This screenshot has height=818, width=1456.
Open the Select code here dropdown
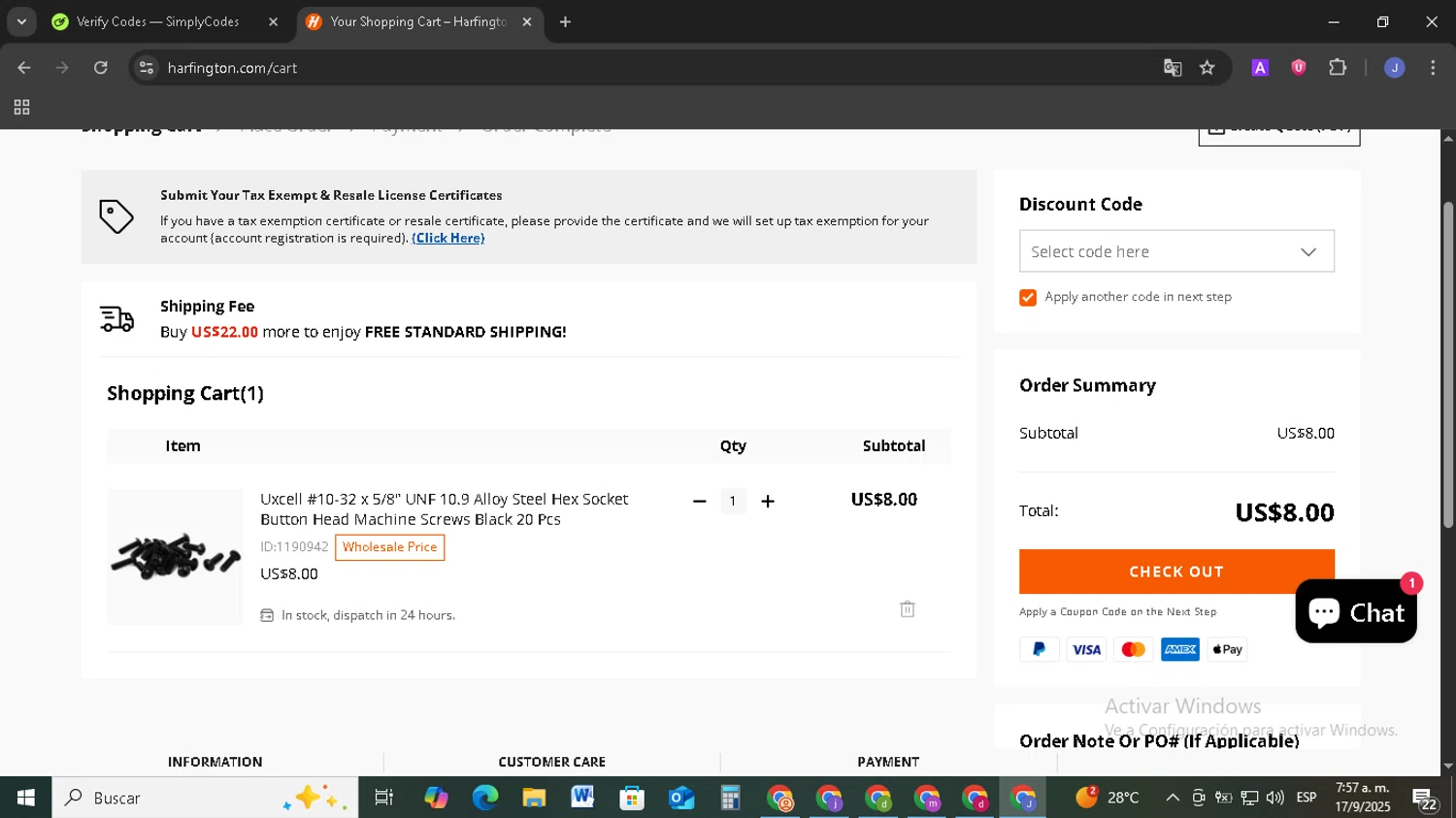pos(1176,251)
